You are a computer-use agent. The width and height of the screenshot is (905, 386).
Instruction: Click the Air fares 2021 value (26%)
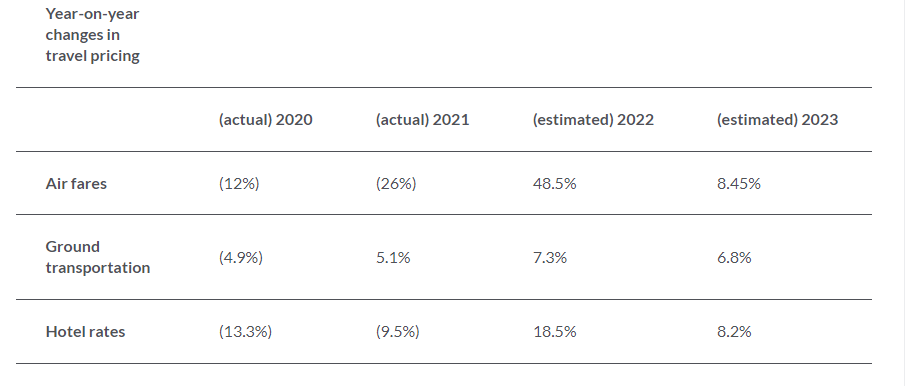(396, 183)
